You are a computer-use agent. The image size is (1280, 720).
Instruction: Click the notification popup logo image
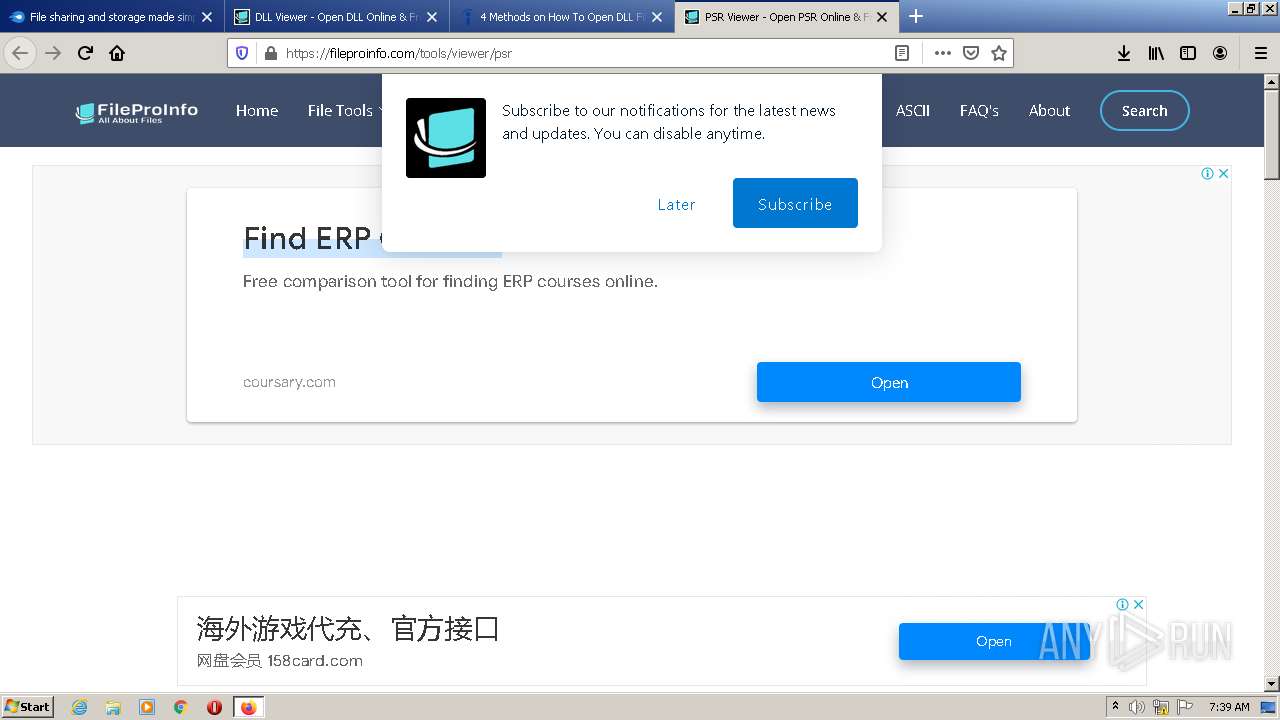click(x=446, y=138)
